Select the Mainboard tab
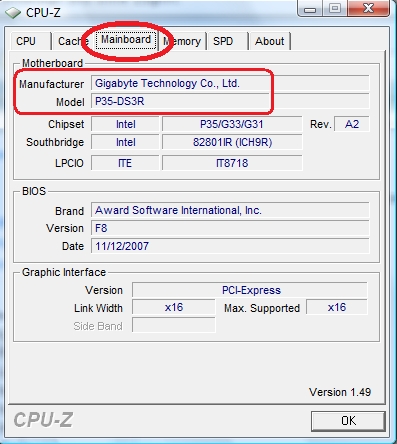 pyautogui.click(x=126, y=40)
